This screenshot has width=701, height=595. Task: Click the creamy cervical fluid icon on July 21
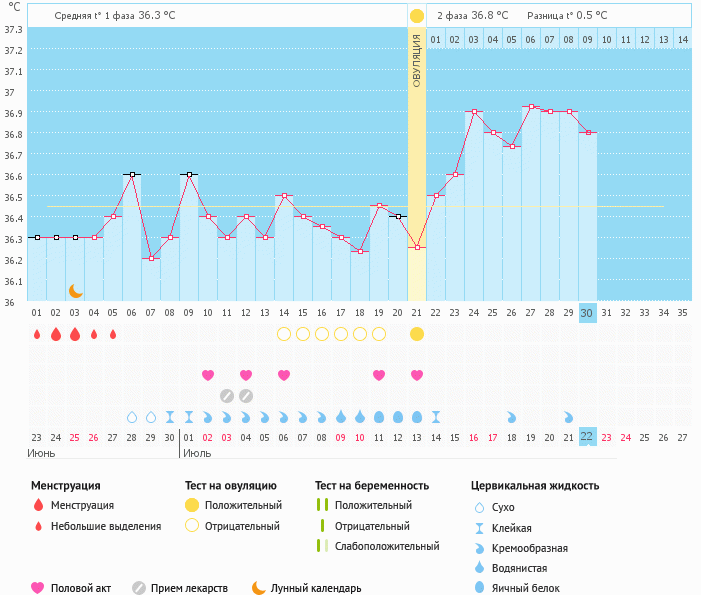click(x=568, y=417)
